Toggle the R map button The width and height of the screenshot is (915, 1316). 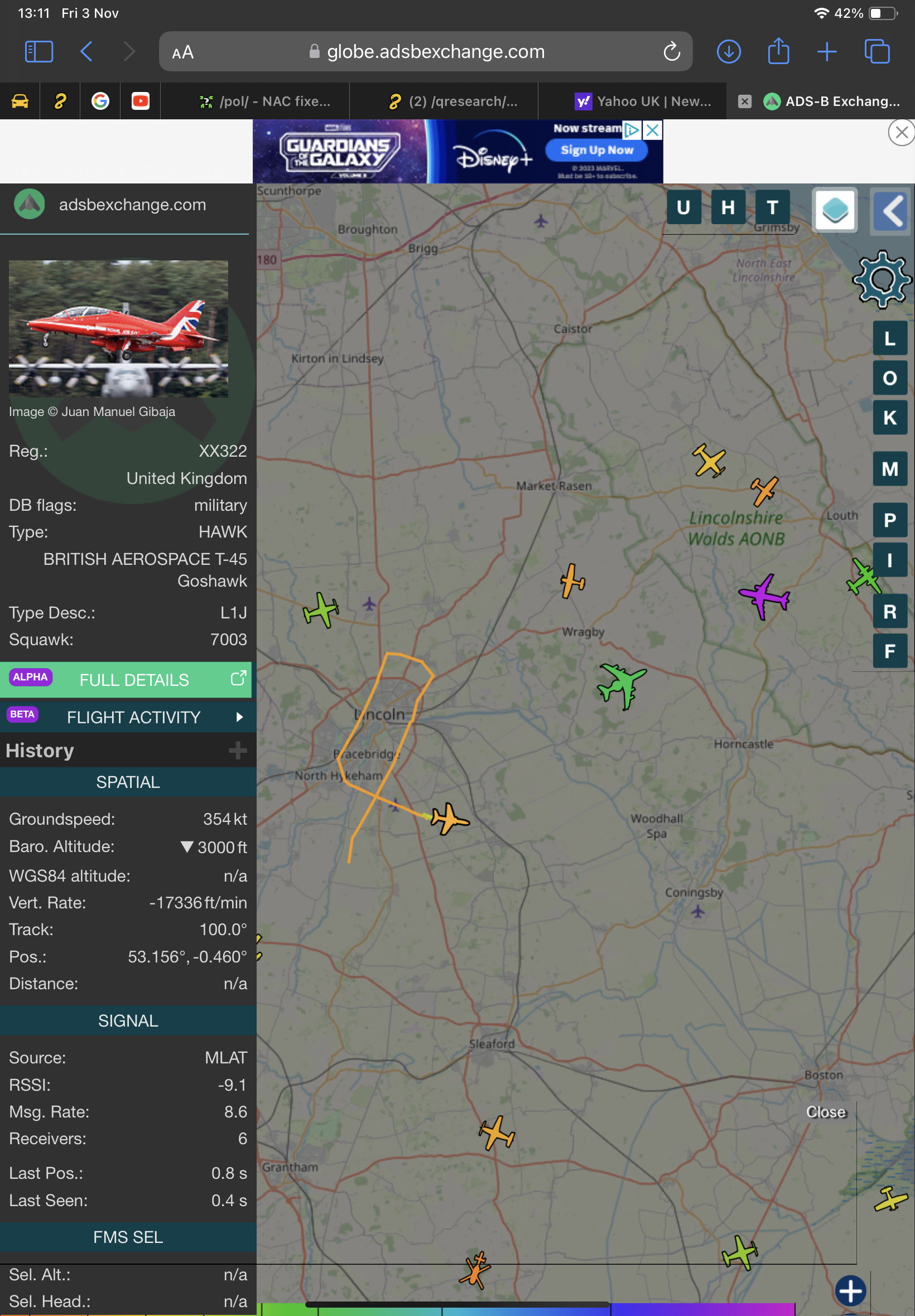pos(889,611)
